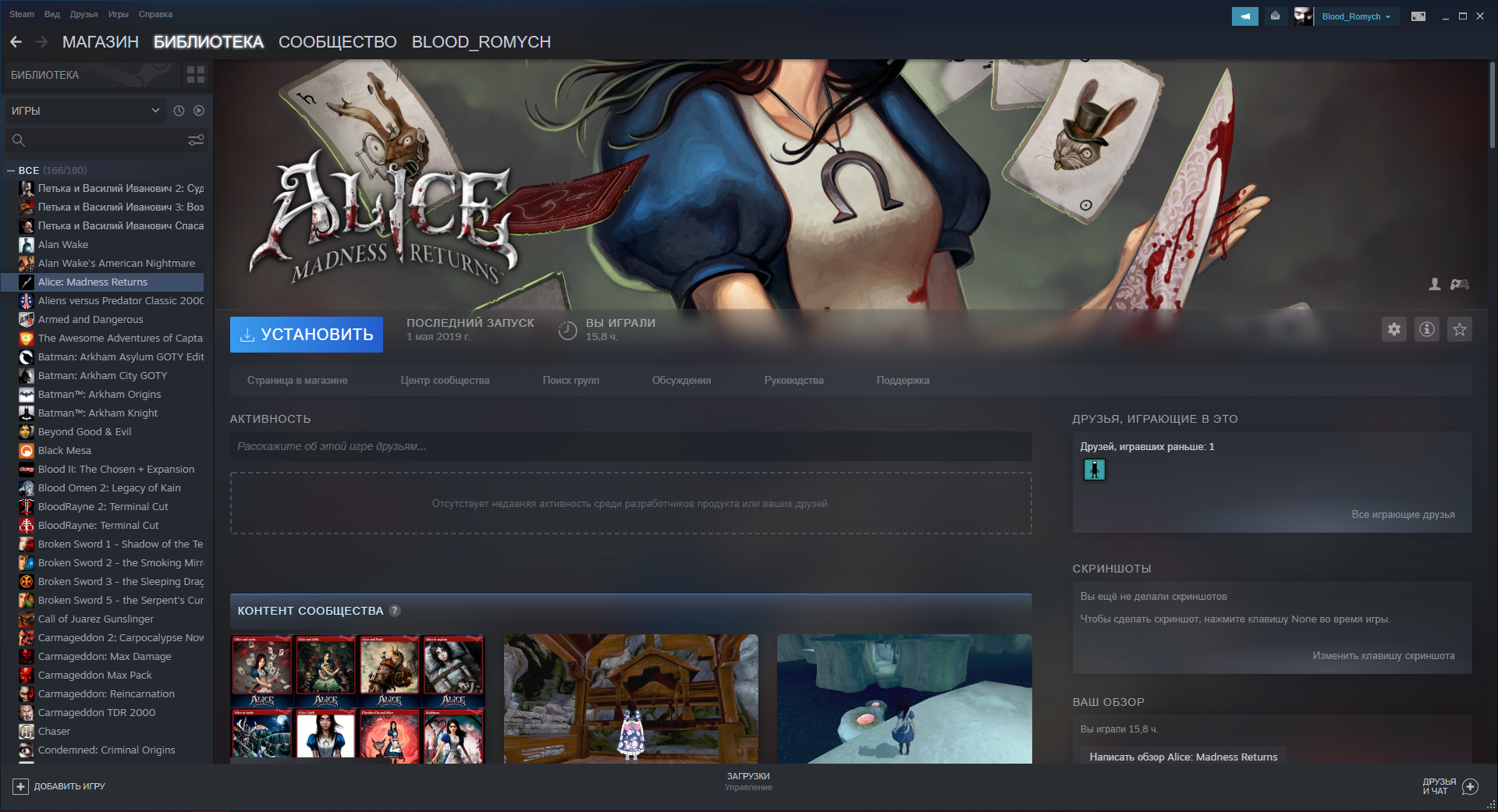Click the controller support icon
This screenshot has height=812, width=1498.
[1460, 285]
